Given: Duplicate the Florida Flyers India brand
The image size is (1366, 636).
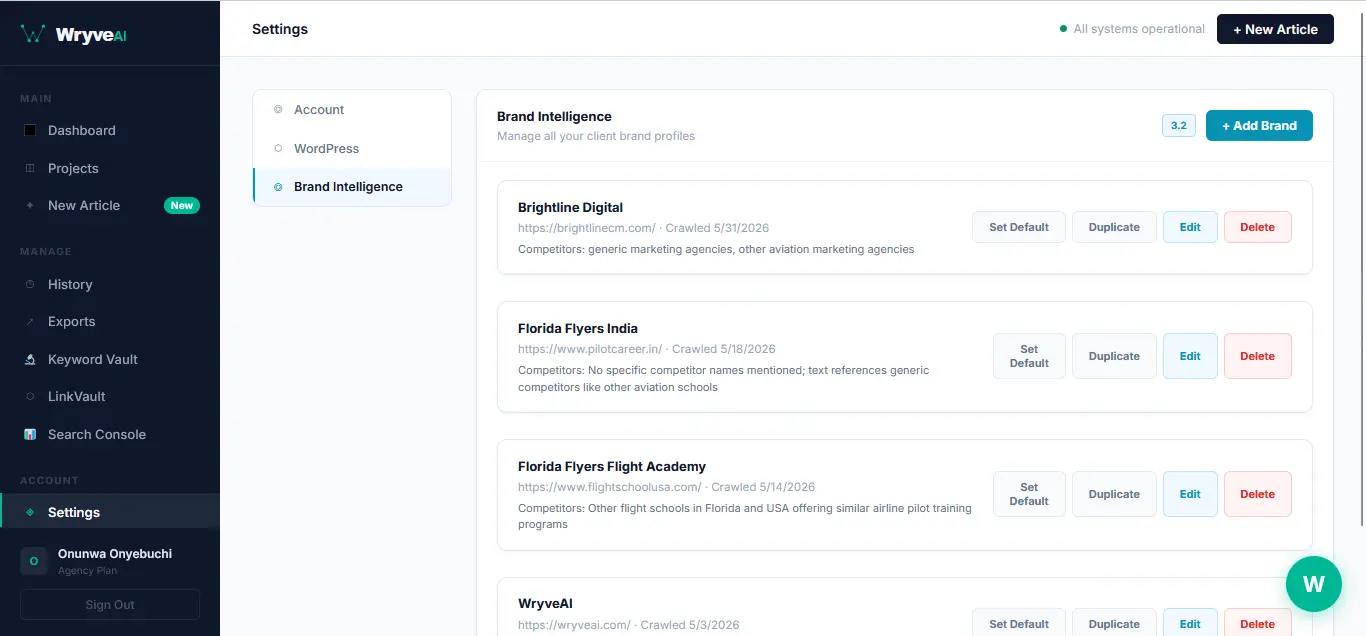Looking at the screenshot, I should [1114, 356].
